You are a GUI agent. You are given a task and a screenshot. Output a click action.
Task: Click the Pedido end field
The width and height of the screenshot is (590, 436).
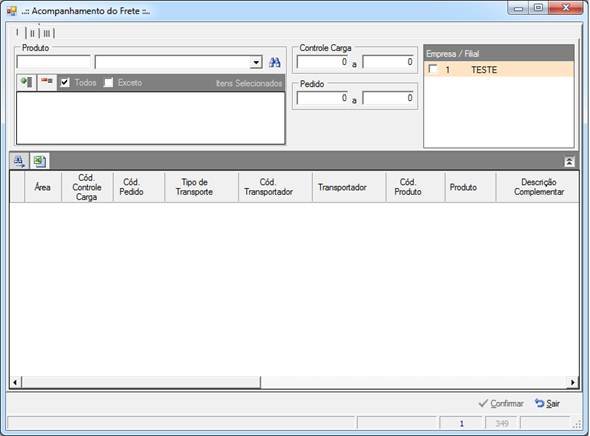(x=389, y=98)
